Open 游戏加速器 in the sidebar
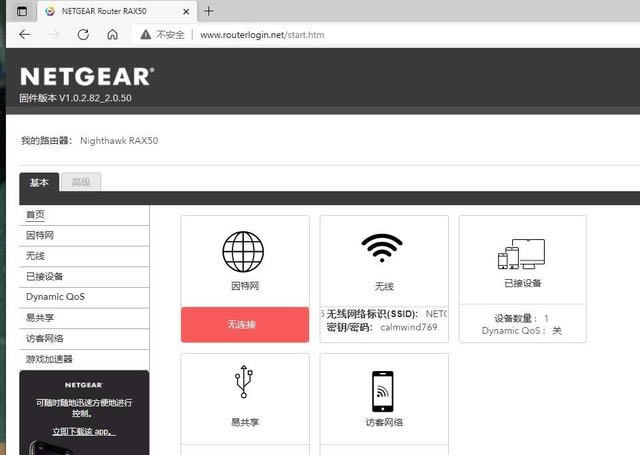The width and height of the screenshot is (640, 455). point(49,359)
